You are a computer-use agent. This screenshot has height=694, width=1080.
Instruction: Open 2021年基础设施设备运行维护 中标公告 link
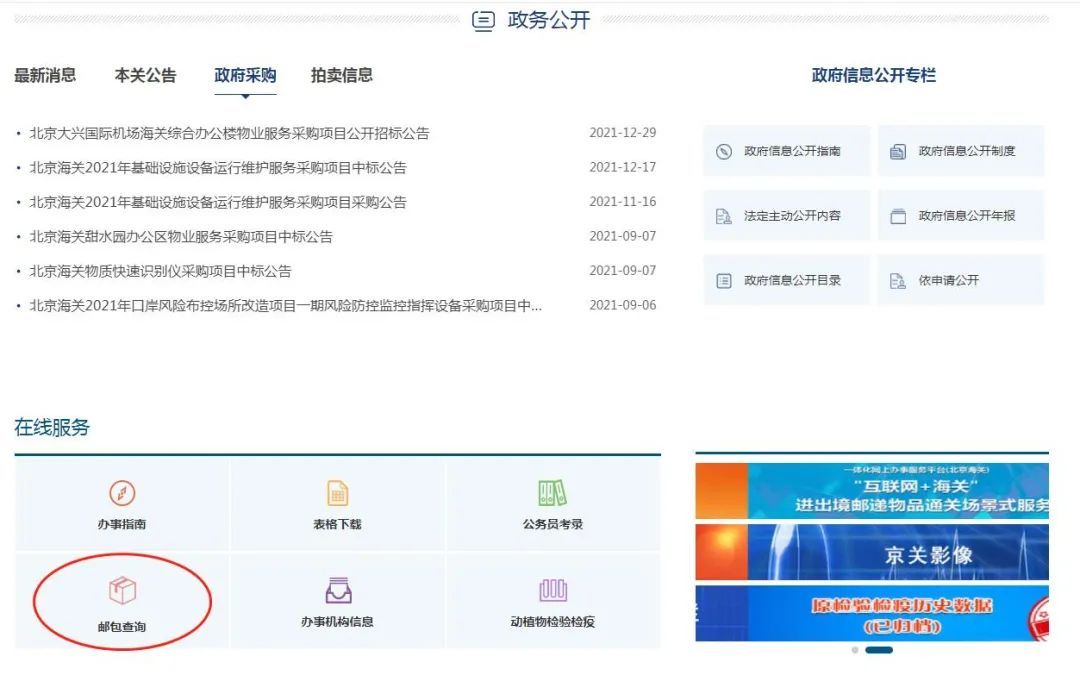click(218, 167)
